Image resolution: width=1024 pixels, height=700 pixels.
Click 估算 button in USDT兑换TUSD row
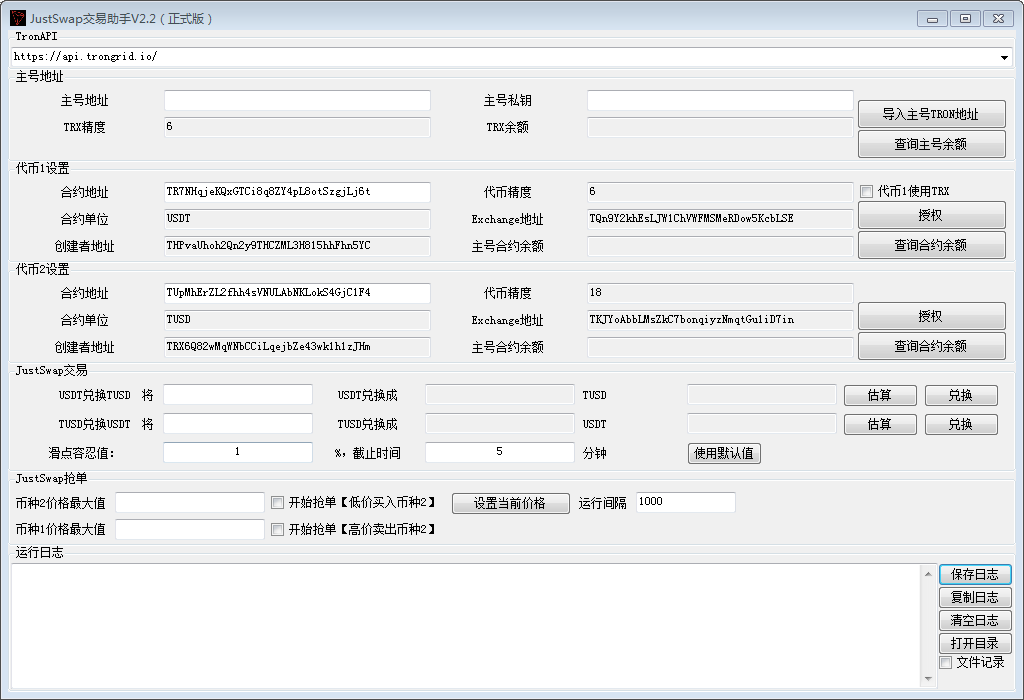(880, 396)
